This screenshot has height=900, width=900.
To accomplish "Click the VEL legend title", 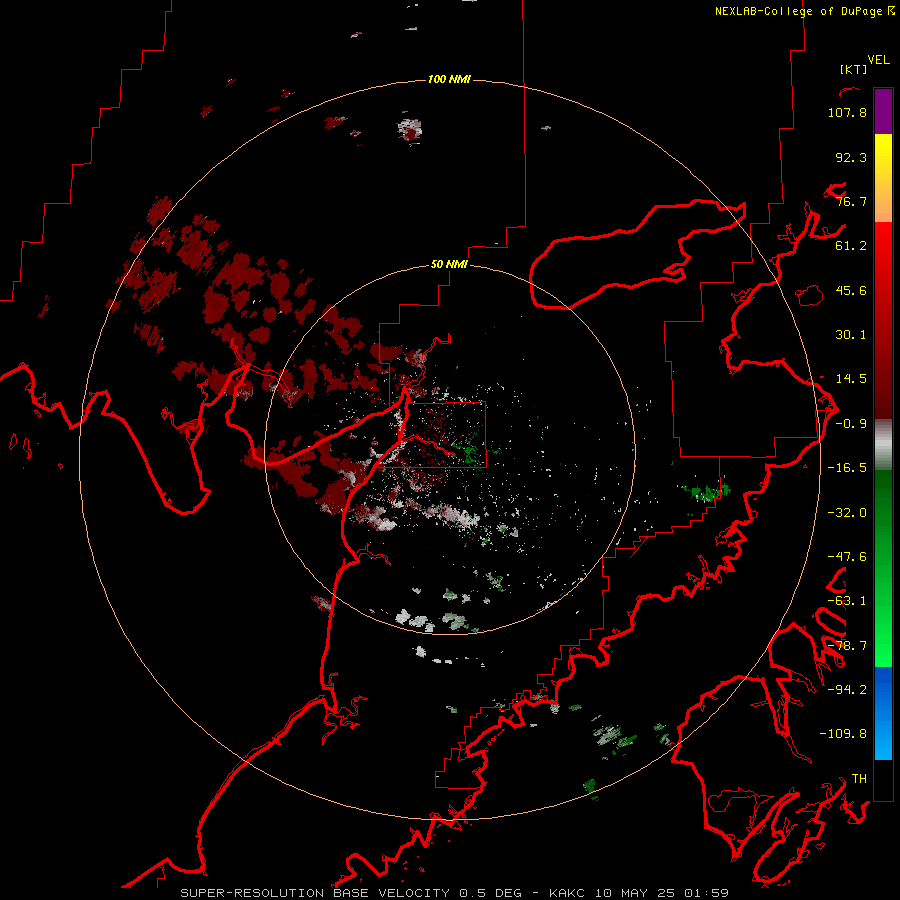I will pyautogui.click(x=878, y=60).
